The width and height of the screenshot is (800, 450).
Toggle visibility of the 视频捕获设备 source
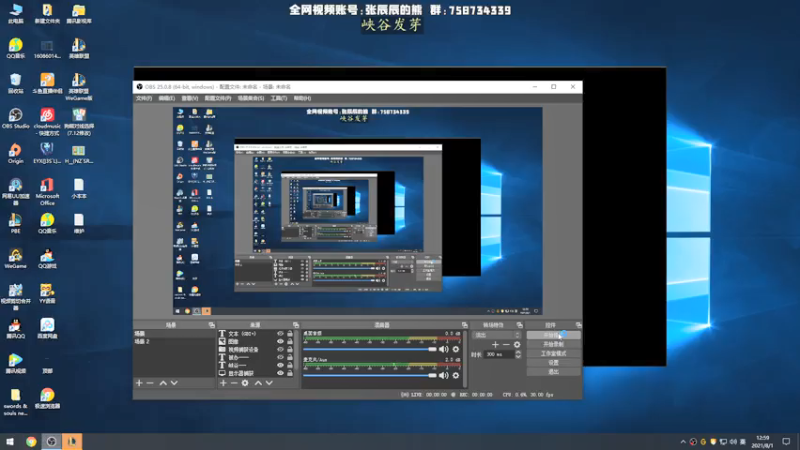pyautogui.click(x=280, y=349)
